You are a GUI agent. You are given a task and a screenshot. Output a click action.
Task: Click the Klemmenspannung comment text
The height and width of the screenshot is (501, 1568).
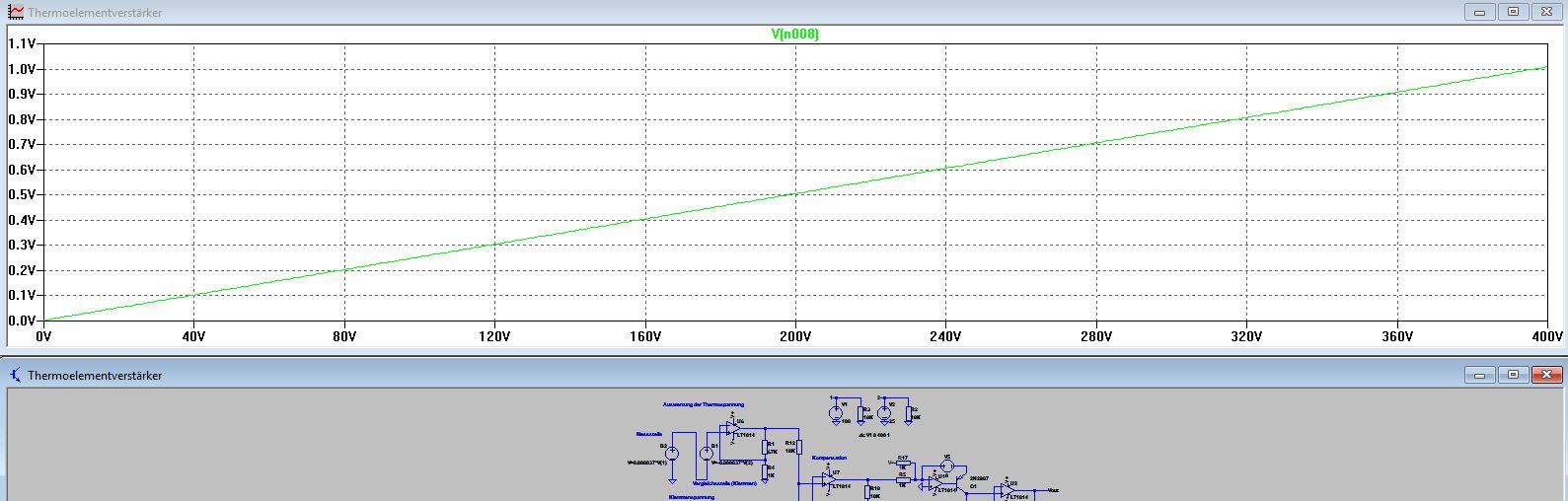click(692, 497)
